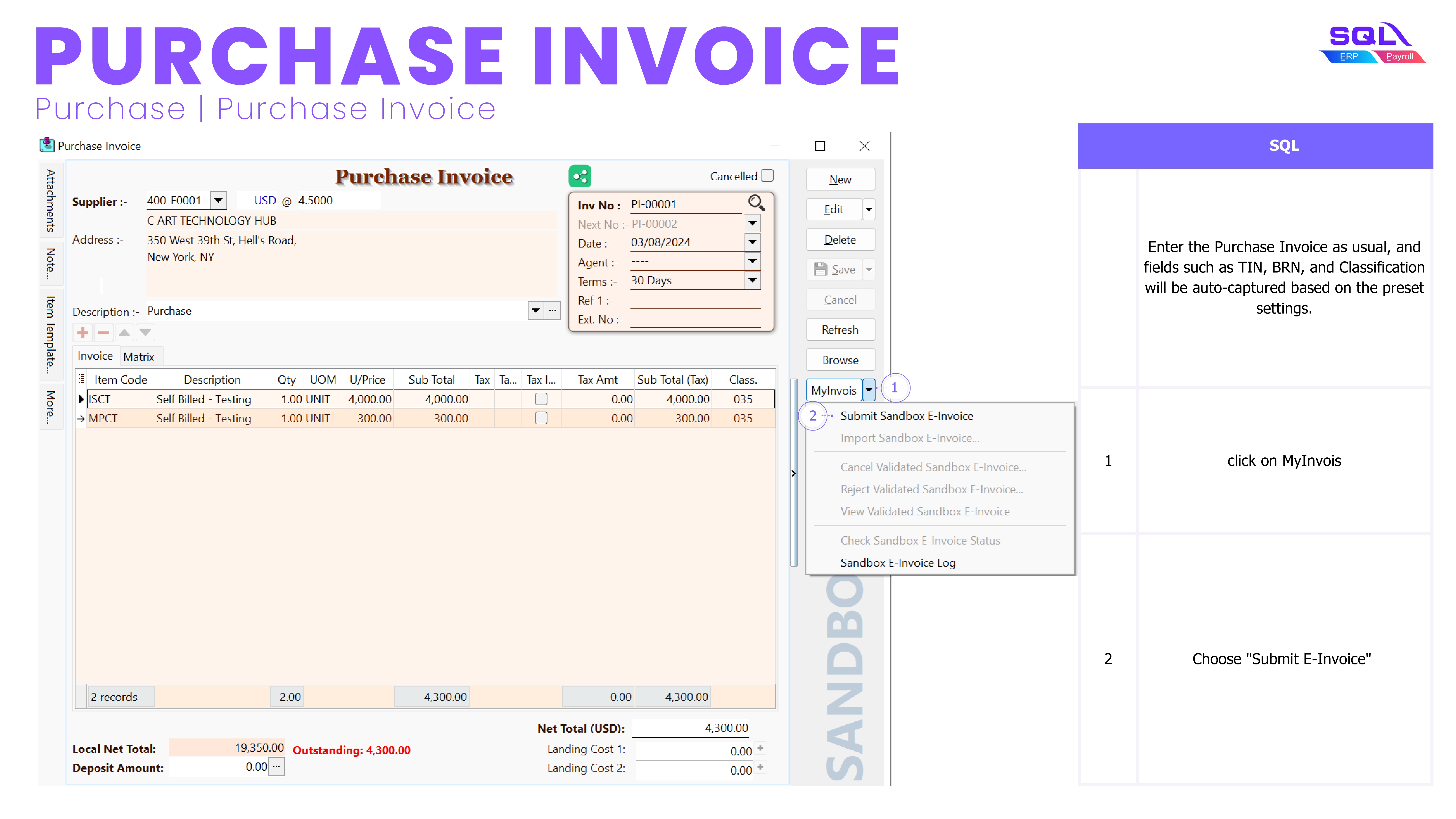The height and width of the screenshot is (819, 1456).
Task: Open the Supplier code dropdown
Action: 218,200
